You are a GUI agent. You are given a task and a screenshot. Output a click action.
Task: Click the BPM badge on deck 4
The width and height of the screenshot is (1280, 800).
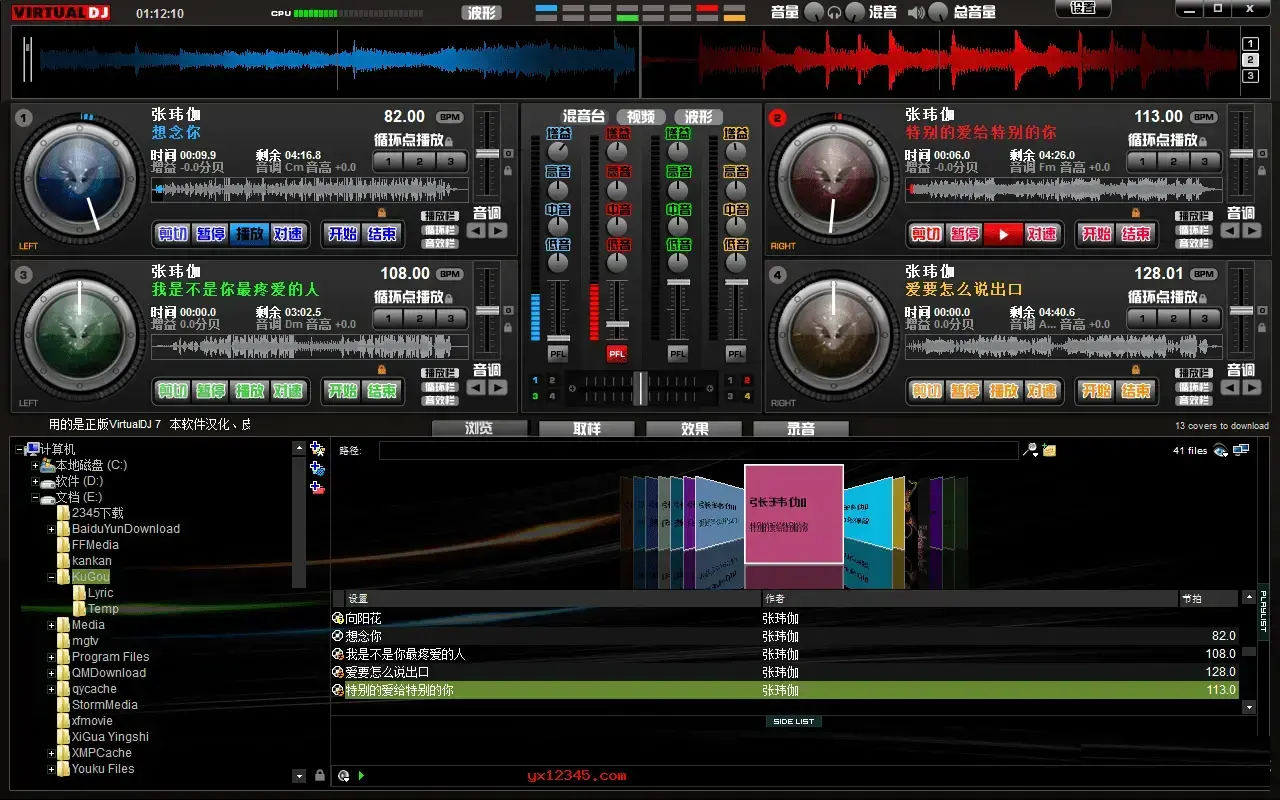pyautogui.click(x=1204, y=274)
